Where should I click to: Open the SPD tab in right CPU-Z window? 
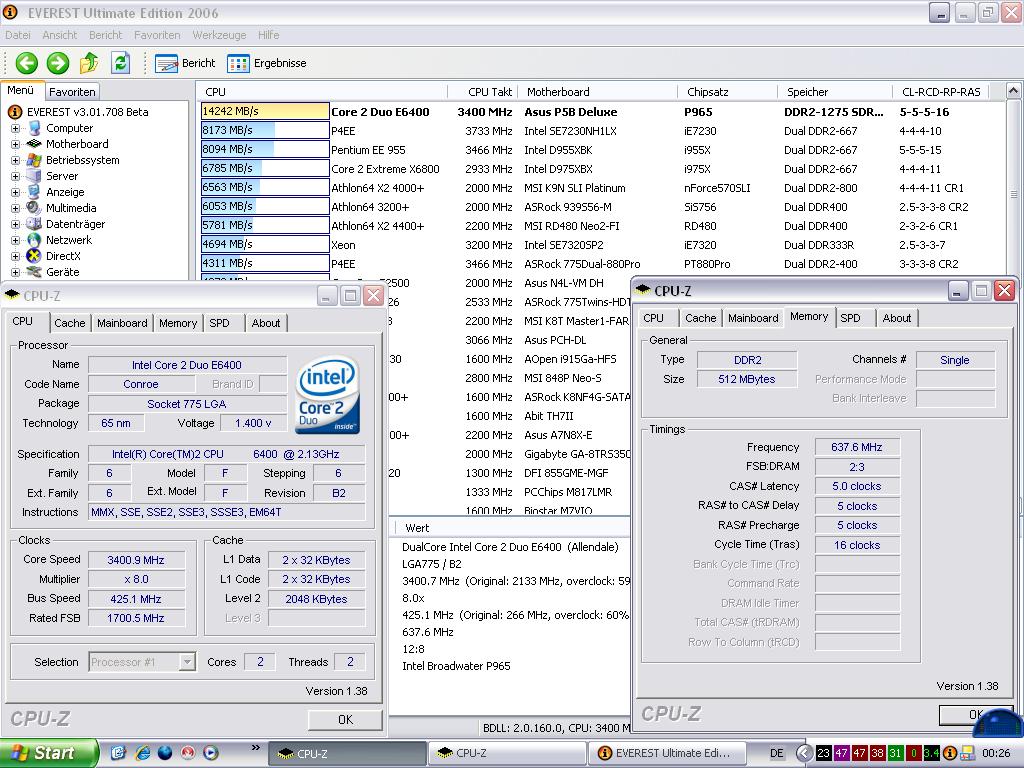point(850,318)
